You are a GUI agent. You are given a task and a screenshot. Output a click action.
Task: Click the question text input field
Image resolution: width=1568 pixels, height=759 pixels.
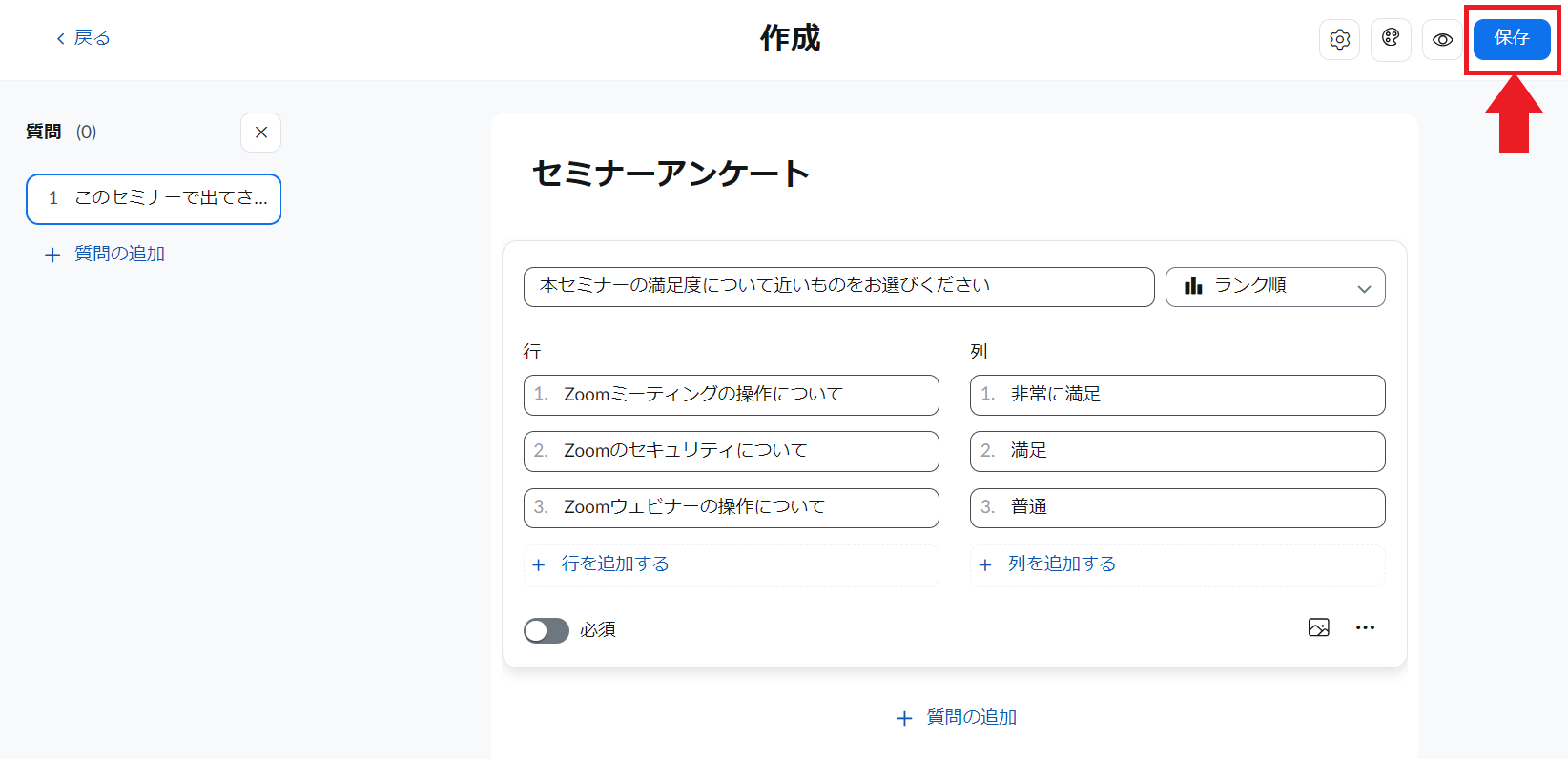click(x=838, y=286)
